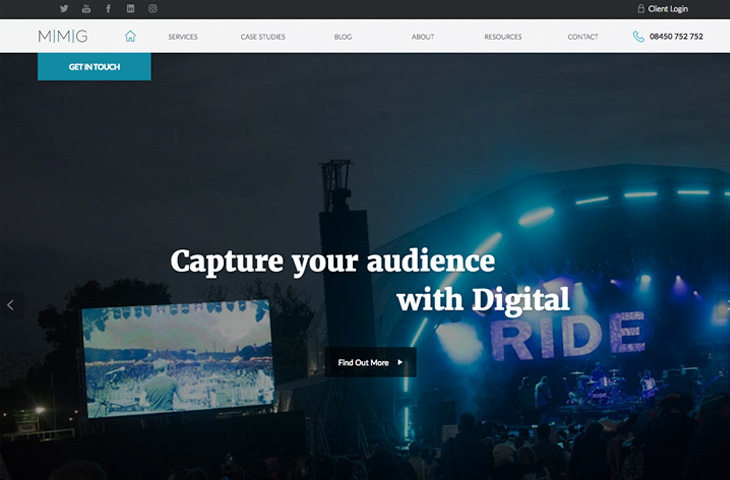Open the Instagram social icon
Image resolution: width=730 pixels, height=480 pixels.
pos(153,8)
